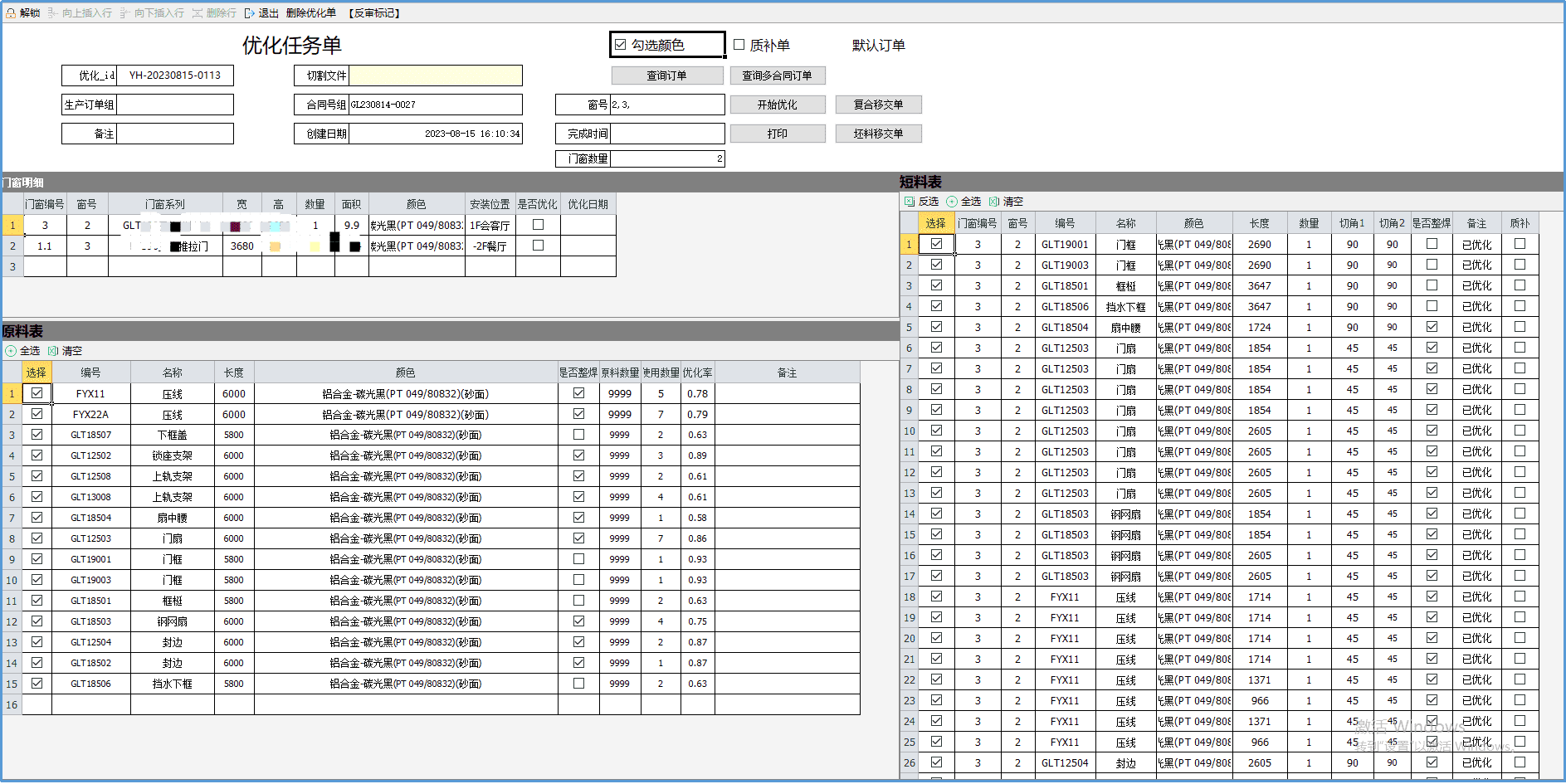
Task: Click row header 16 in 原料表
Action: point(12,704)
